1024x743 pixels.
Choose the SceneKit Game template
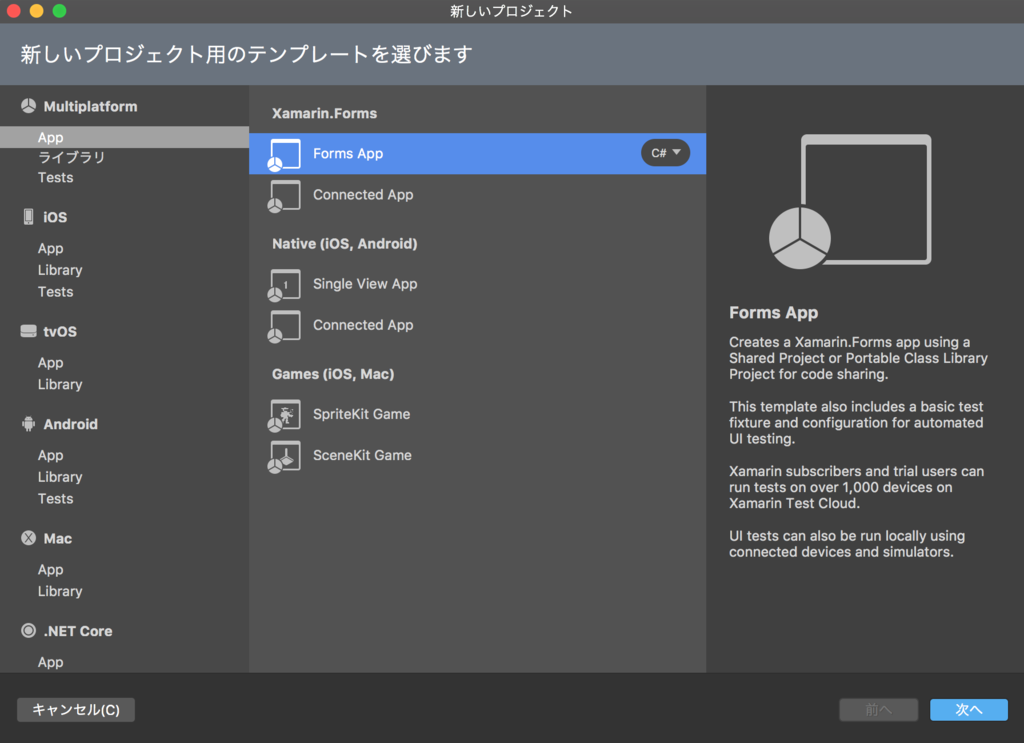click(x=477, y=455)
